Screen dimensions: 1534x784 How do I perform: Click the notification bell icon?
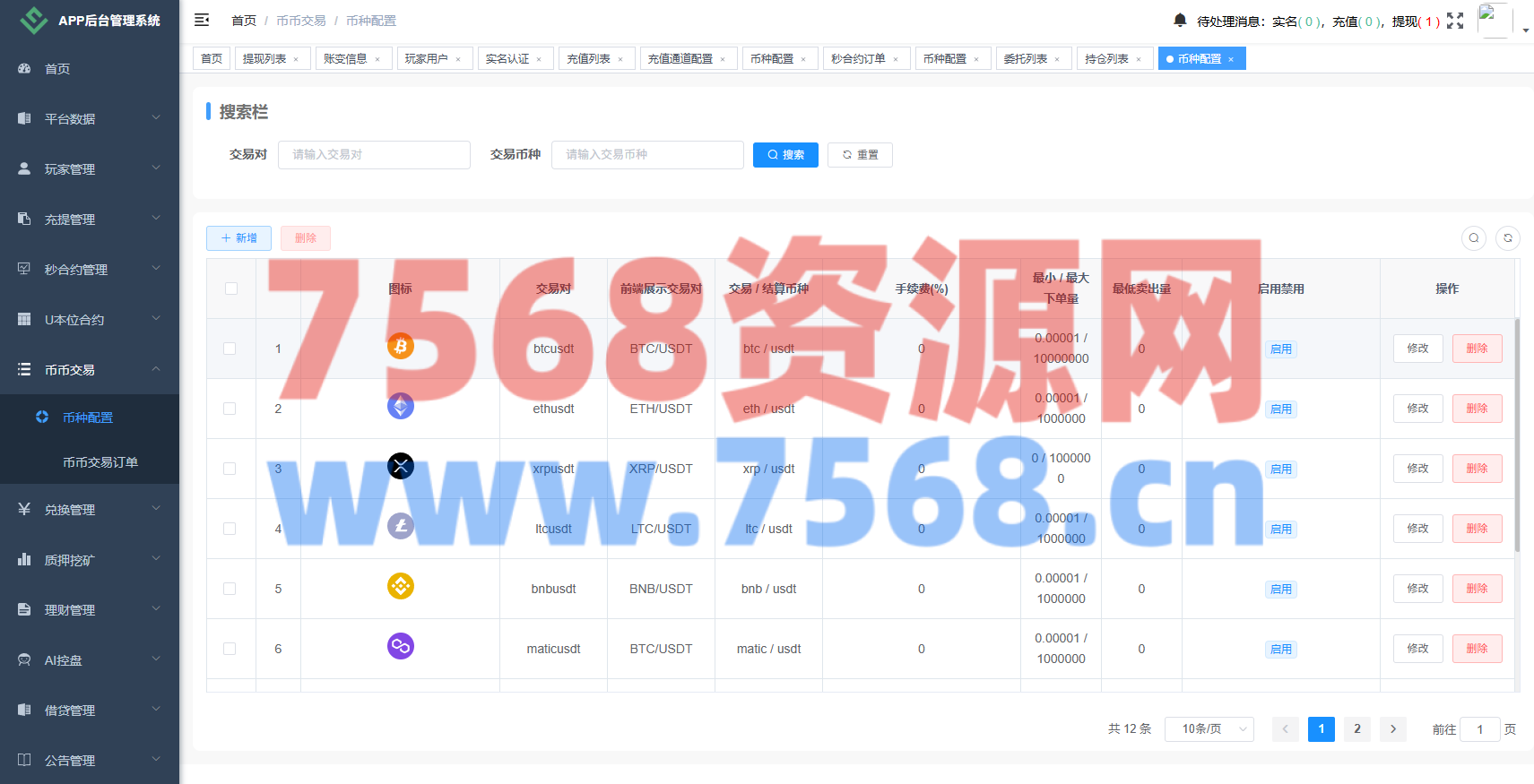[x=1180, y=20]
